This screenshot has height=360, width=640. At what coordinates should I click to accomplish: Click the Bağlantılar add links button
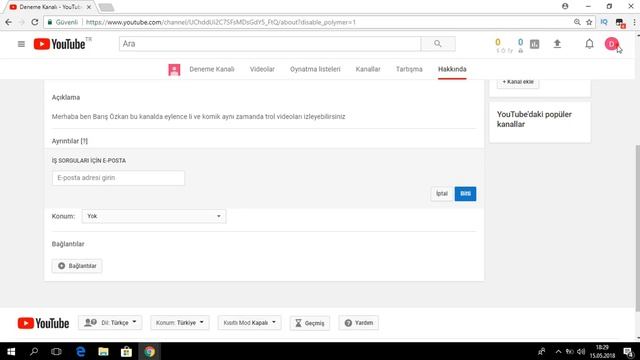(x=77, y=266)
